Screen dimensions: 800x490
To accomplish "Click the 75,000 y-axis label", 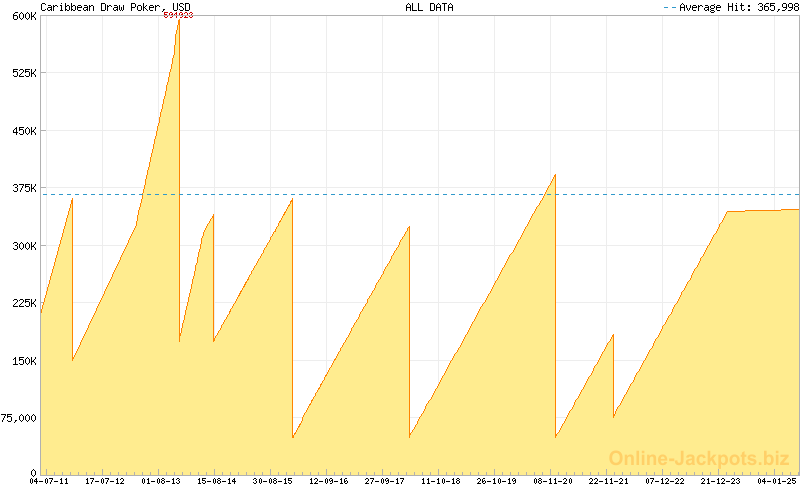I will (19, 418).
